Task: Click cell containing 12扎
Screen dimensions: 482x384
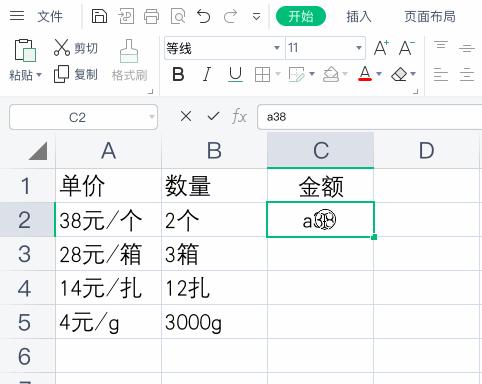Action: [214, 288]
